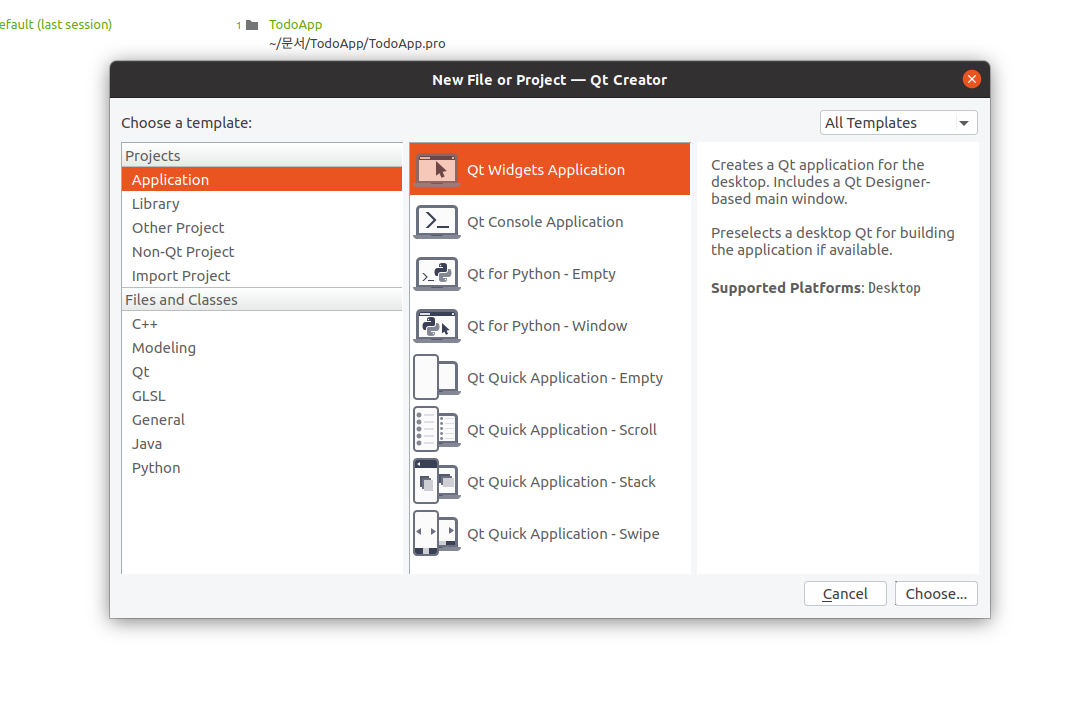Select the Java files category

pyautogui.click(x=261, y=444)
